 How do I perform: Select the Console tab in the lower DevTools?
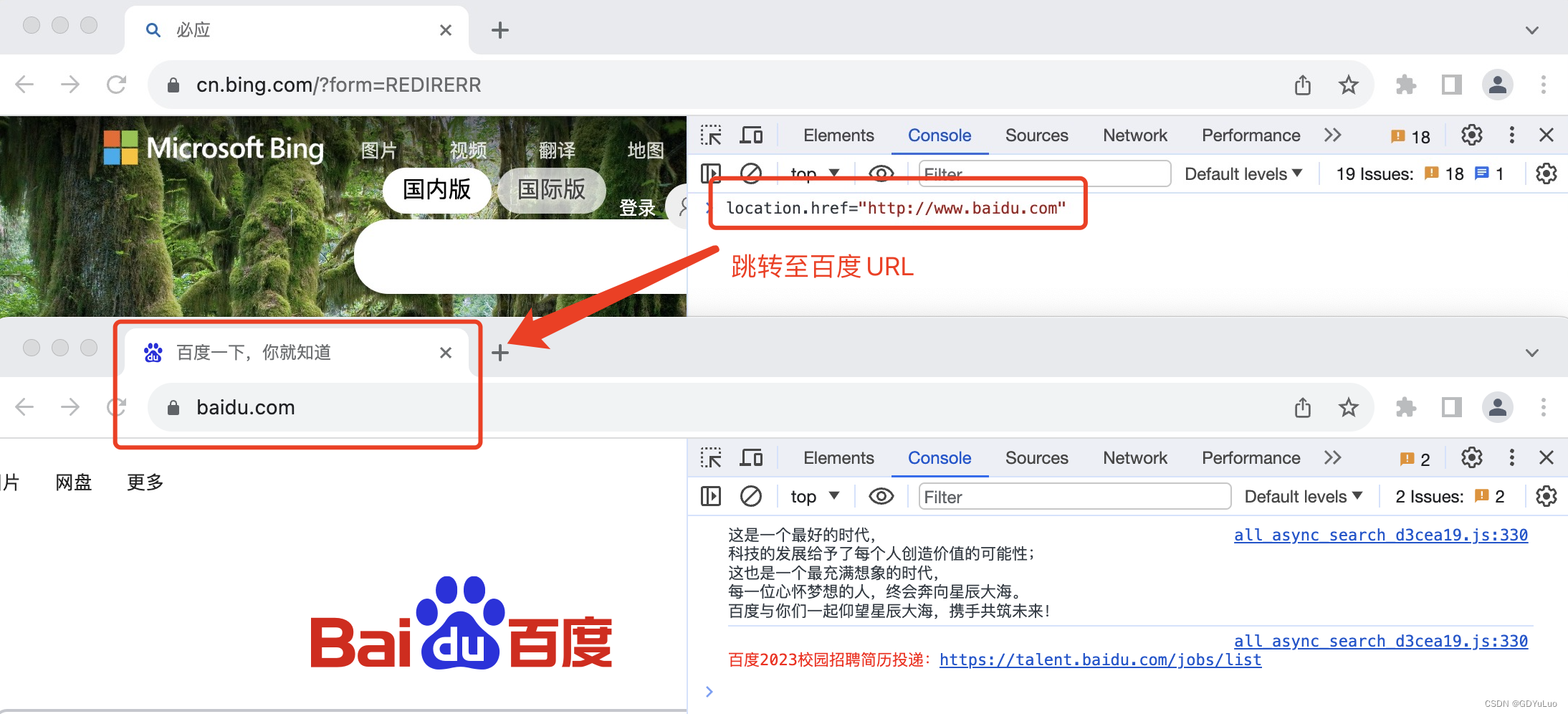[940, 457]
